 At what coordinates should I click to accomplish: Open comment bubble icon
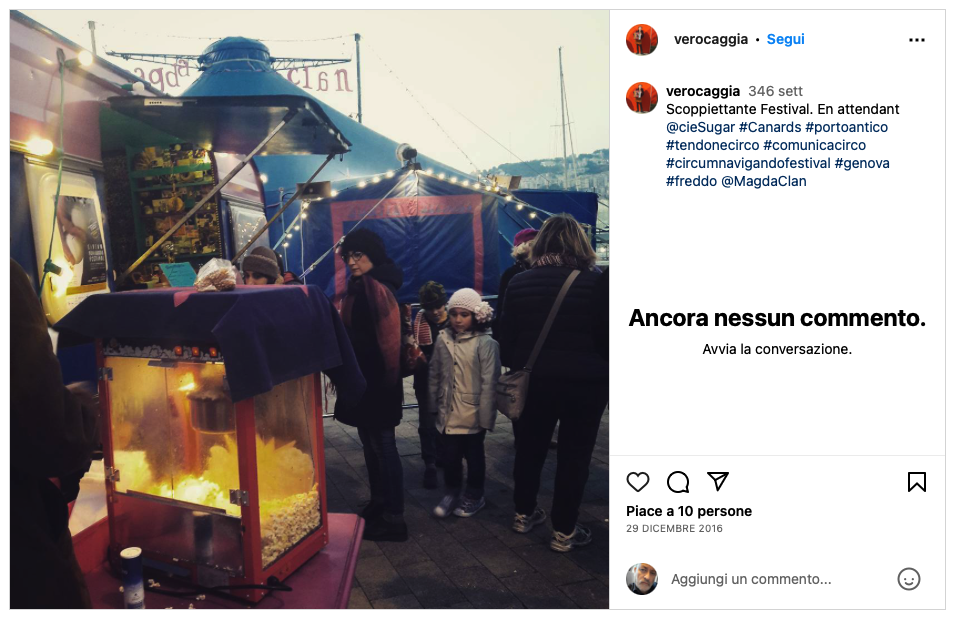(678, 482)
